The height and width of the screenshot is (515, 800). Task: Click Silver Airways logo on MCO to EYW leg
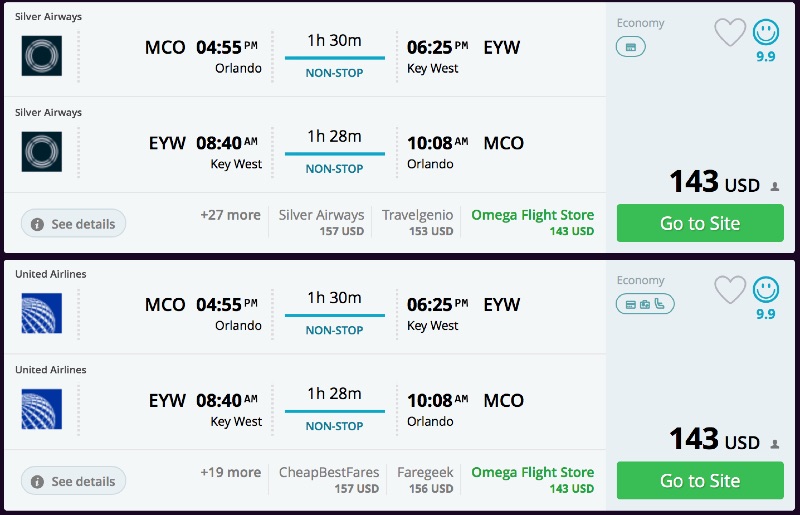click(42, 56)
